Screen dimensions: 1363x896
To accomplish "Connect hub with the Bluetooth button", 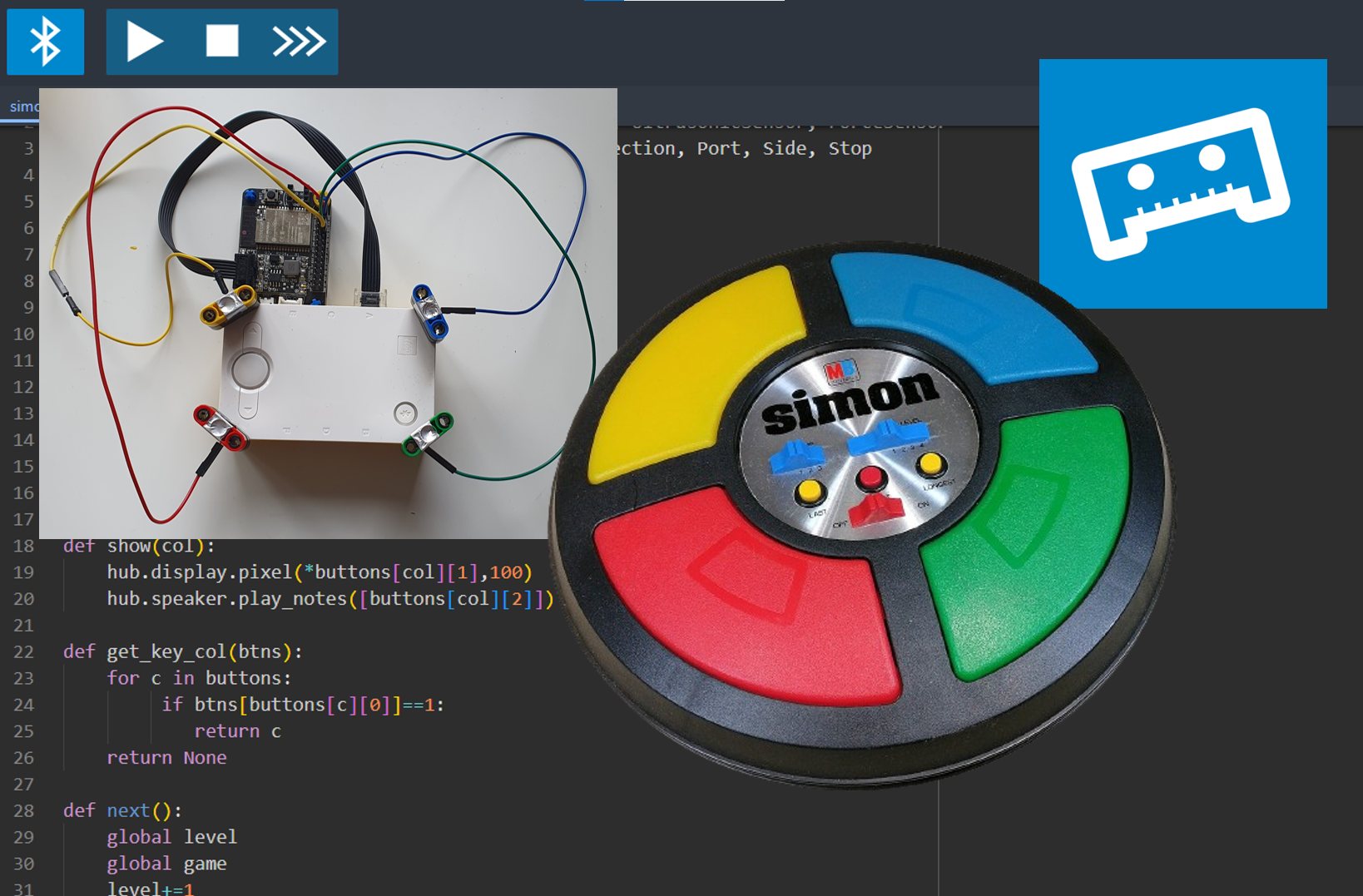I will (x=45, y=42).
